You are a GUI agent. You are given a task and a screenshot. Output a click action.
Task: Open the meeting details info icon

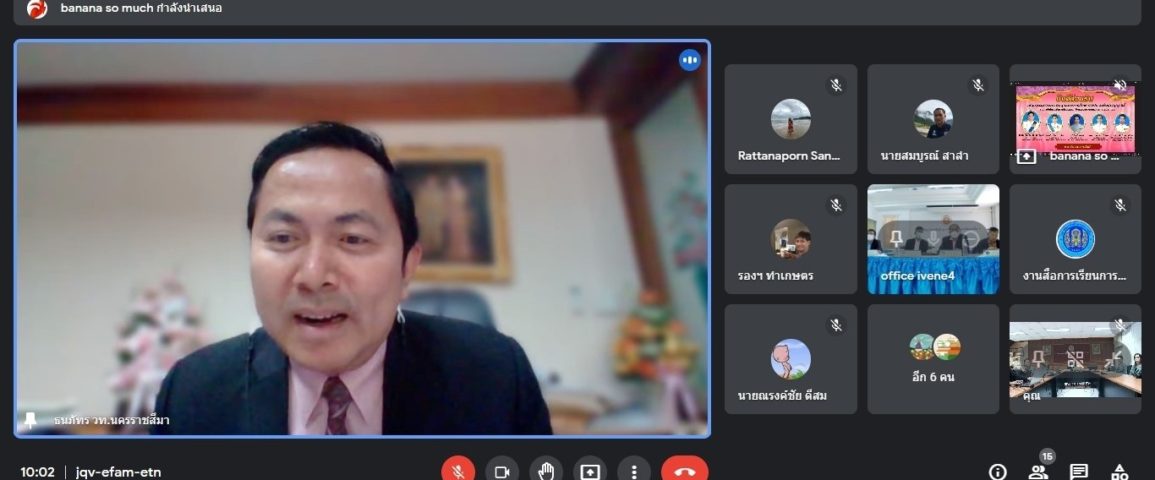coord(997,472)
